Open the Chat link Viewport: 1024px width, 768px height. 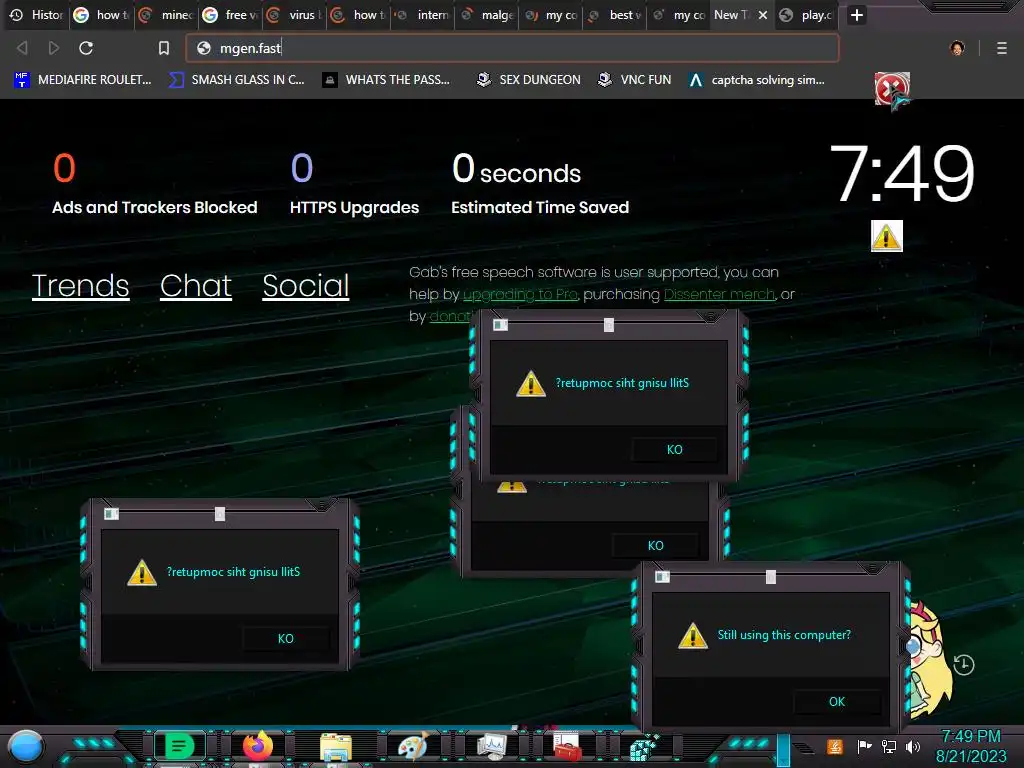(x=195, y=286)
